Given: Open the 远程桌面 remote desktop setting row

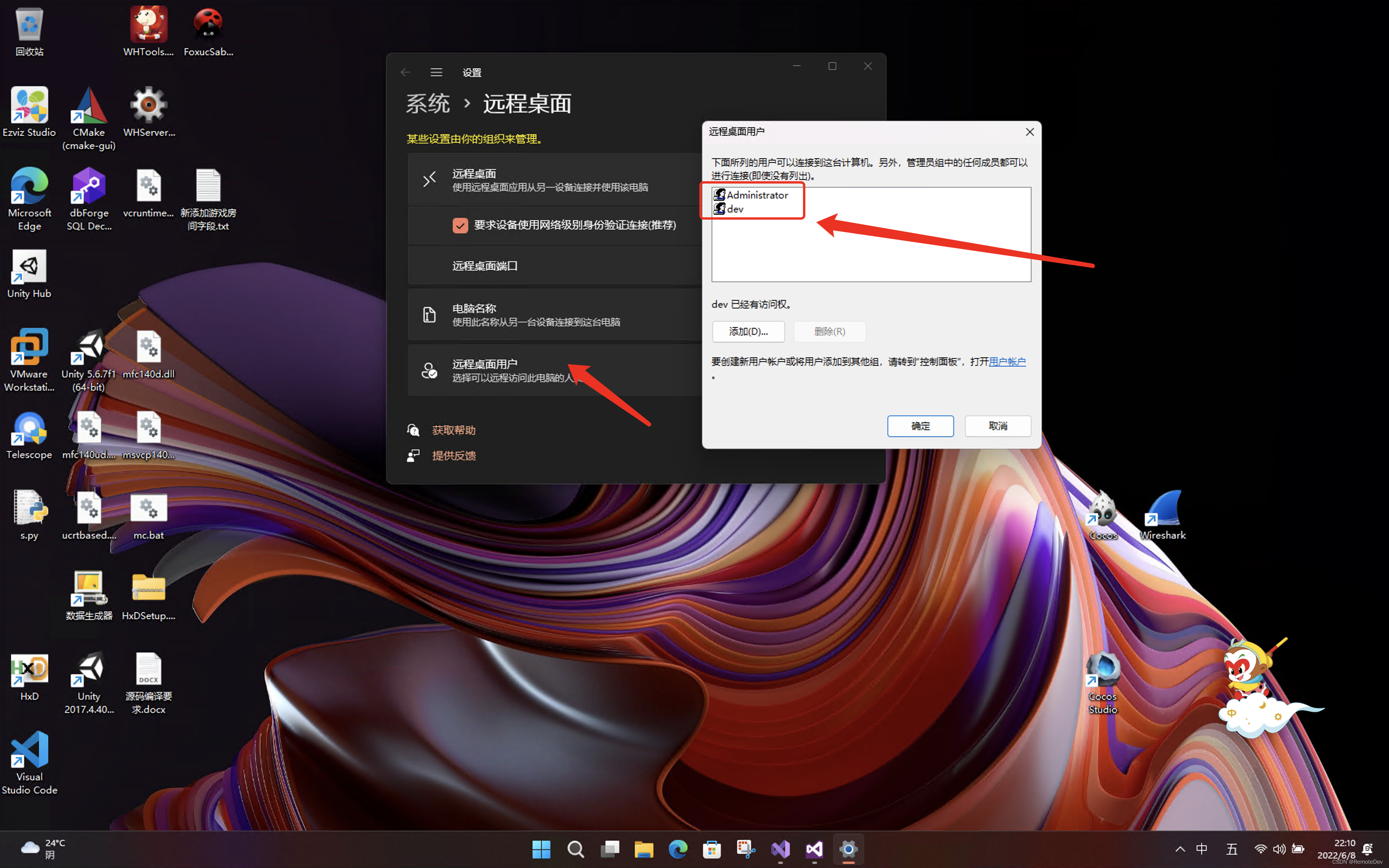Looking at the screenshot, I should 555,180.
